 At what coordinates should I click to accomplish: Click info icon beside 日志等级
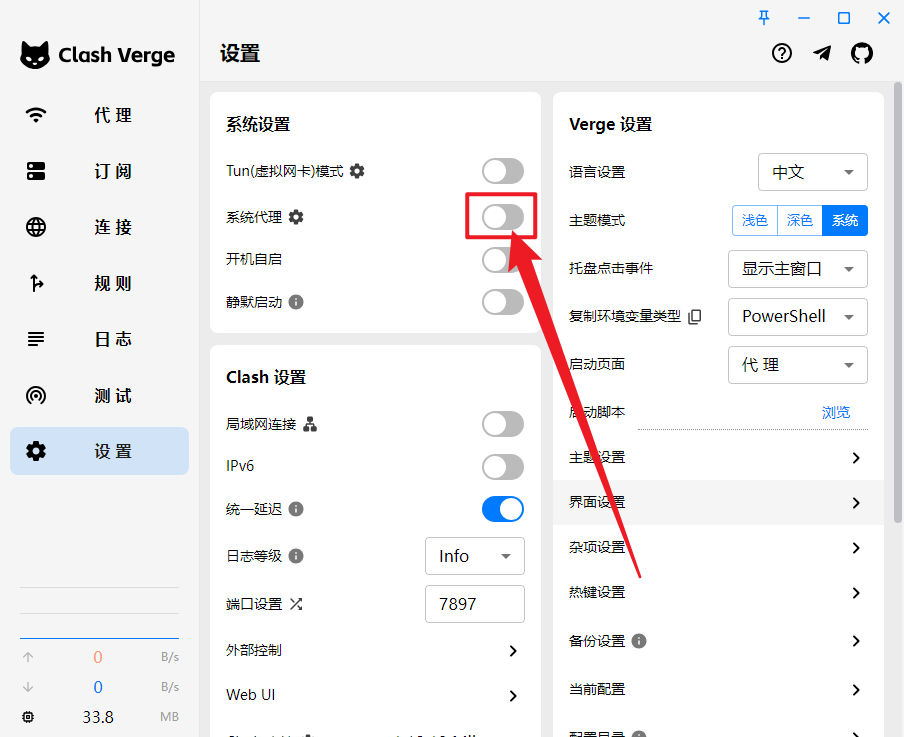coord(296,556)
